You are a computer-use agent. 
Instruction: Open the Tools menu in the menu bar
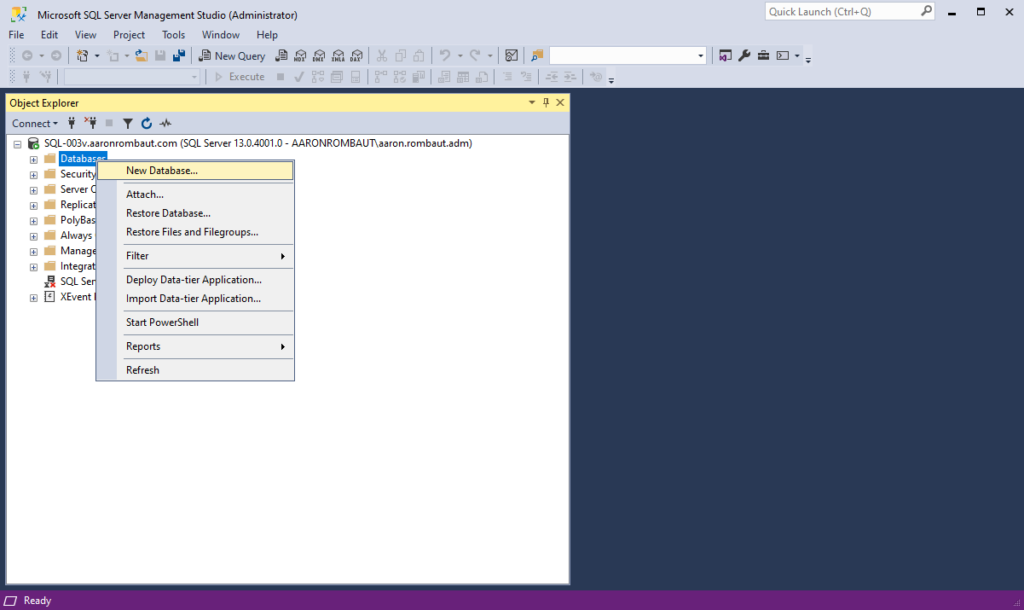tap(173, 35)
